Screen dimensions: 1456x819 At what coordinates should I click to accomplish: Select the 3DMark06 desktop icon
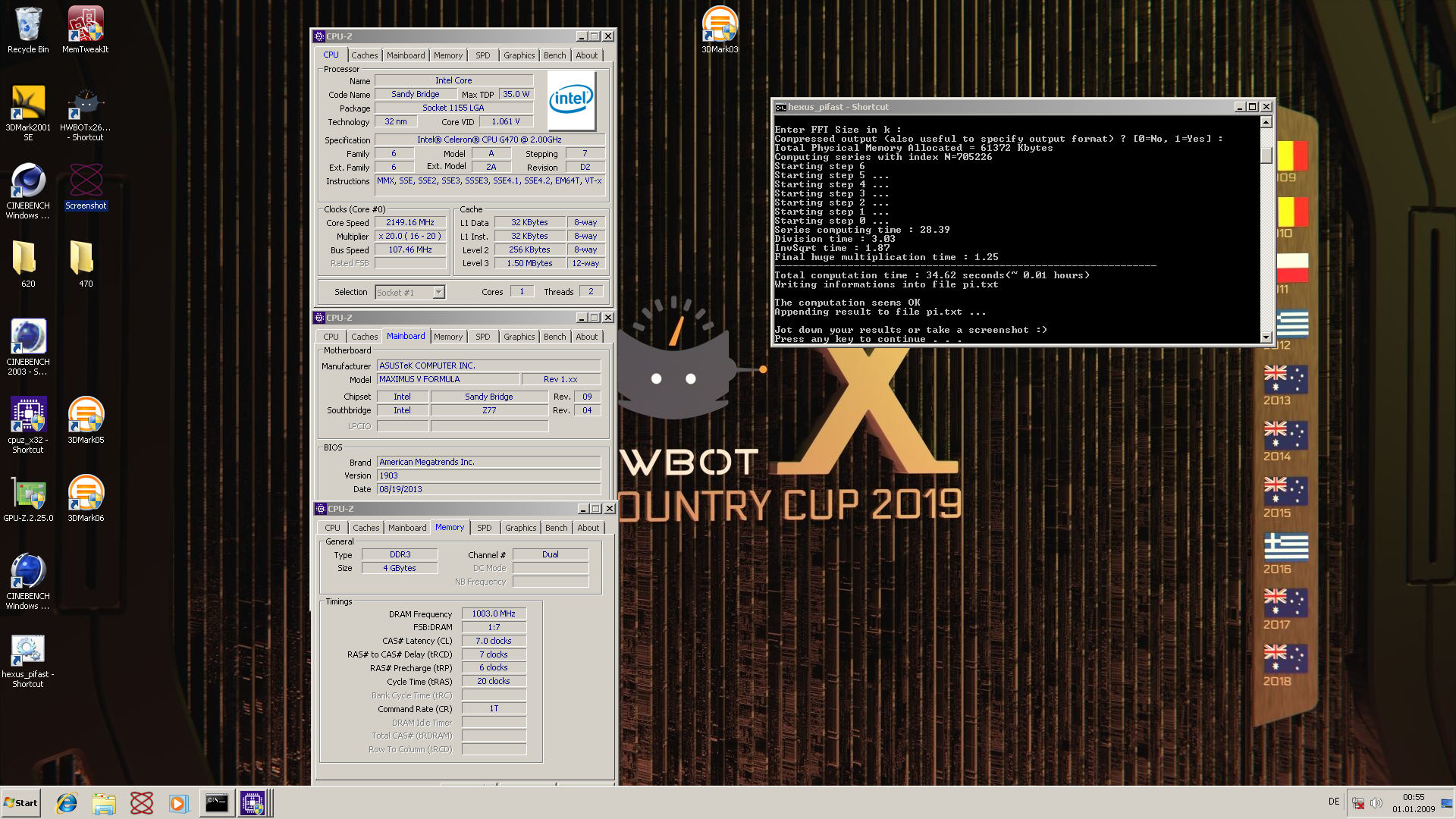pos(86,498)
